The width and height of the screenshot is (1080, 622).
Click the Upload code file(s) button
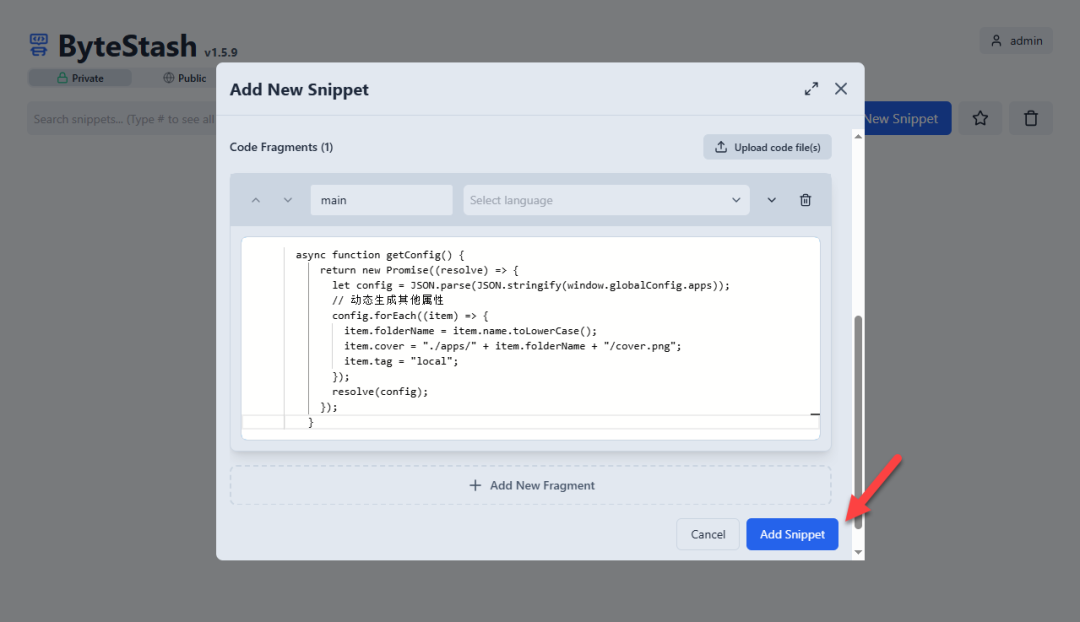(767, 147)
